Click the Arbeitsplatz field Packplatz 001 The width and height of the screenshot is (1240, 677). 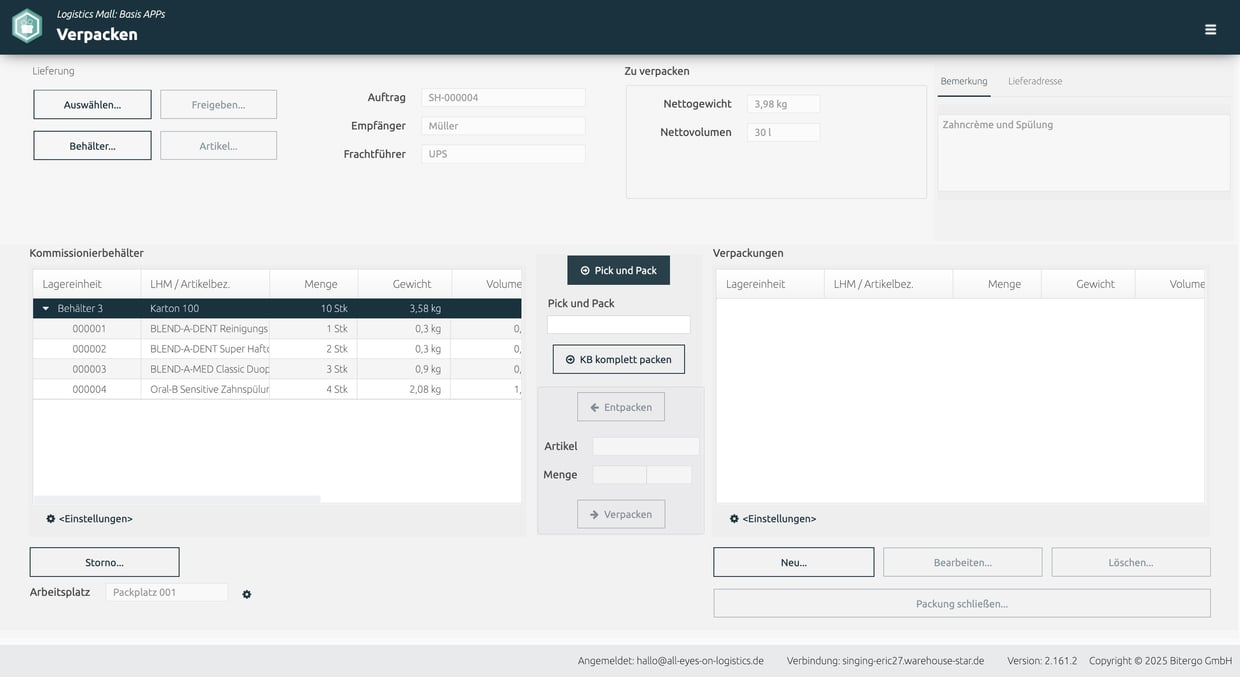coord(167,592)
